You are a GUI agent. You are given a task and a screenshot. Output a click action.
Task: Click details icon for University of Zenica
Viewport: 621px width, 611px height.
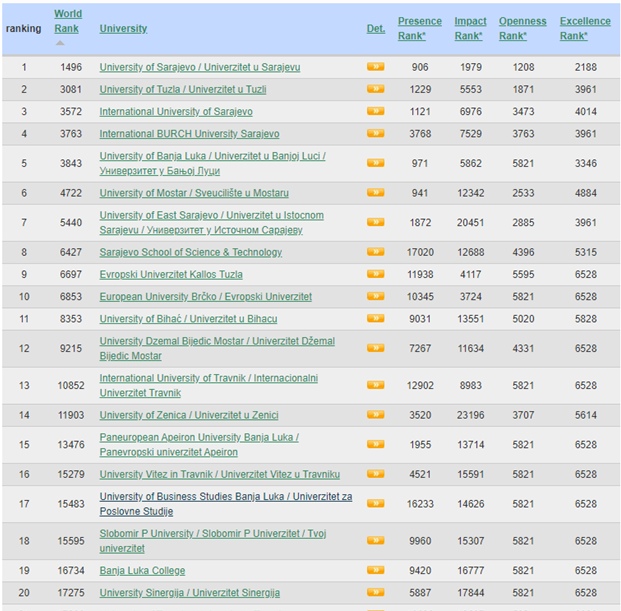point(375,414)
